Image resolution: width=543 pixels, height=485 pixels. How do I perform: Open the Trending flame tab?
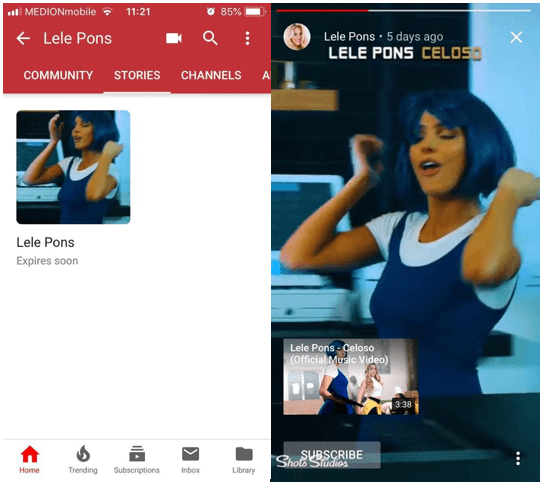[x=83, y=460]
